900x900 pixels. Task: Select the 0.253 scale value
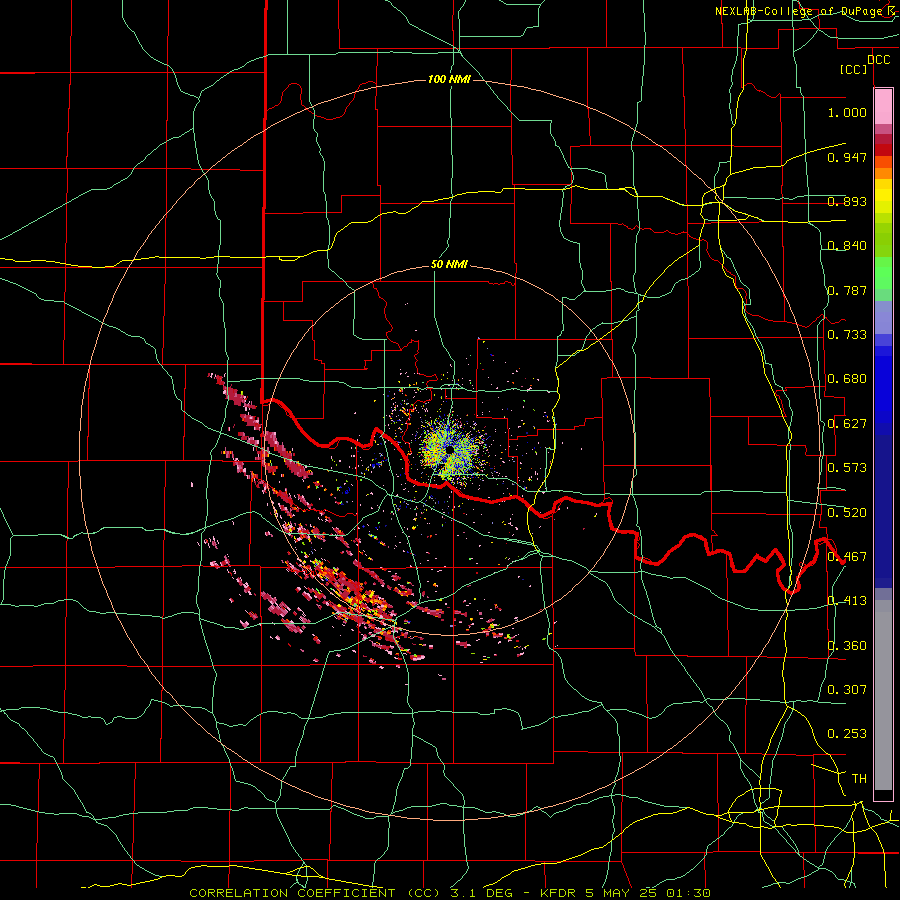point(847,734)
